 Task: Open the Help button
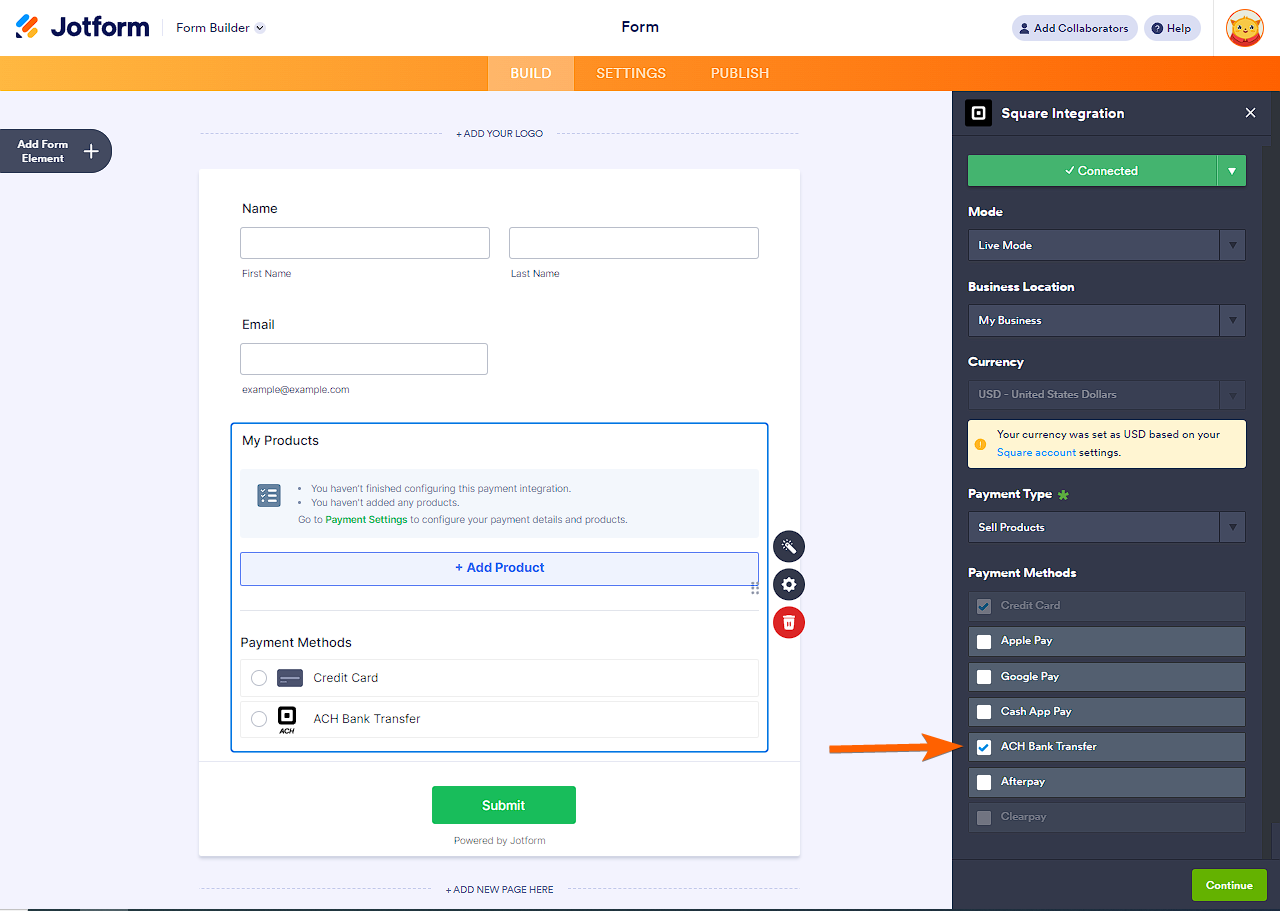pyautogui.click(x=1172, y=28)
